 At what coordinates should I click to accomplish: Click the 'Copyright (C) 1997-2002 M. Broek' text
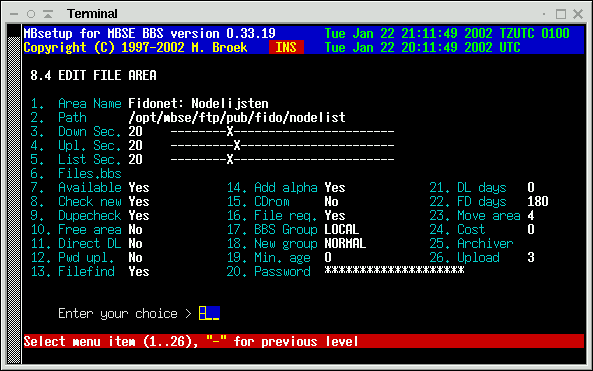pos(135,48)
